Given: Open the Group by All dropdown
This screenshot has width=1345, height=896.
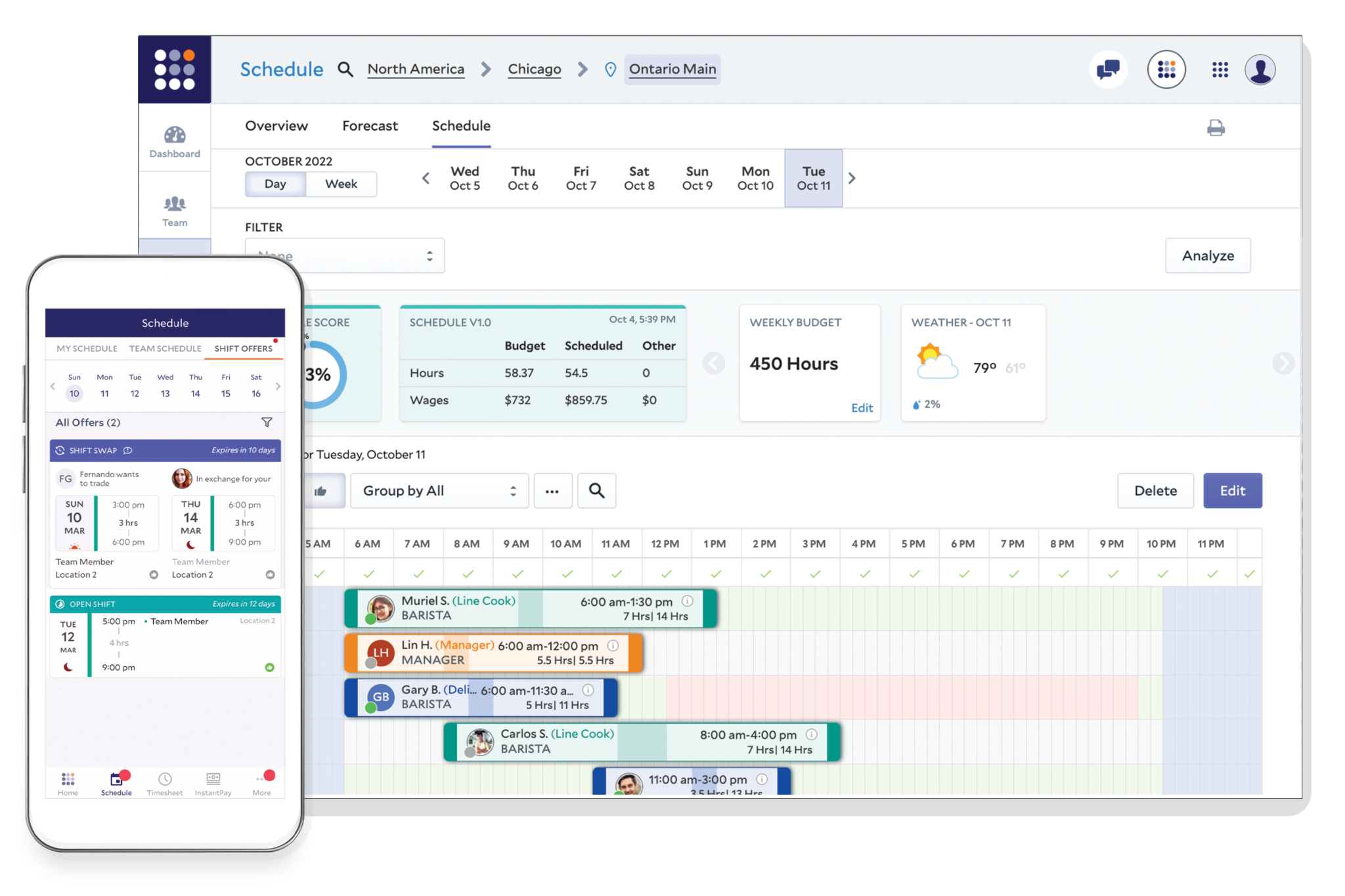Looking at the screenshot, I should point(439,490).
